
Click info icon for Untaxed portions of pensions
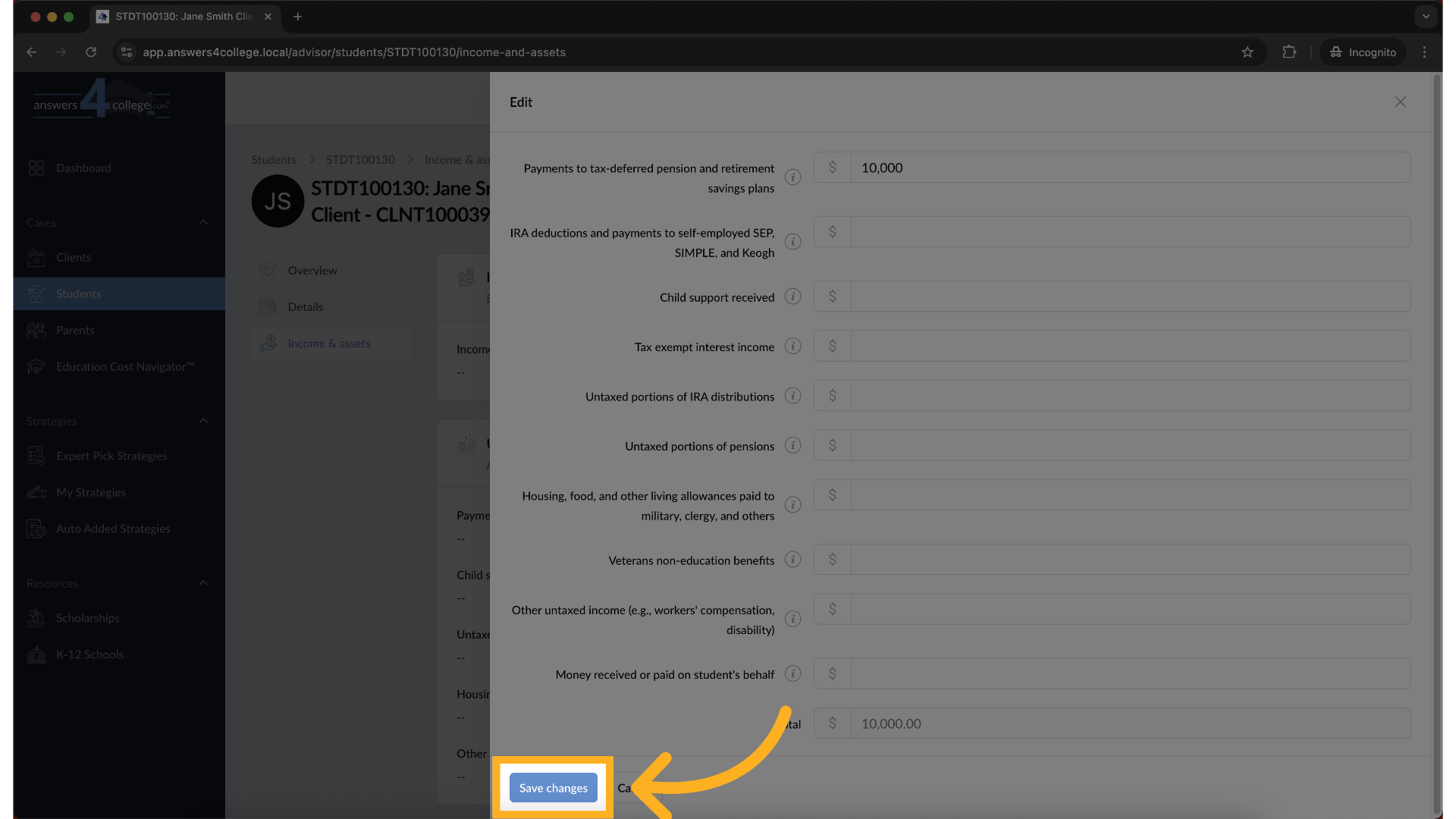pos(792,446)
